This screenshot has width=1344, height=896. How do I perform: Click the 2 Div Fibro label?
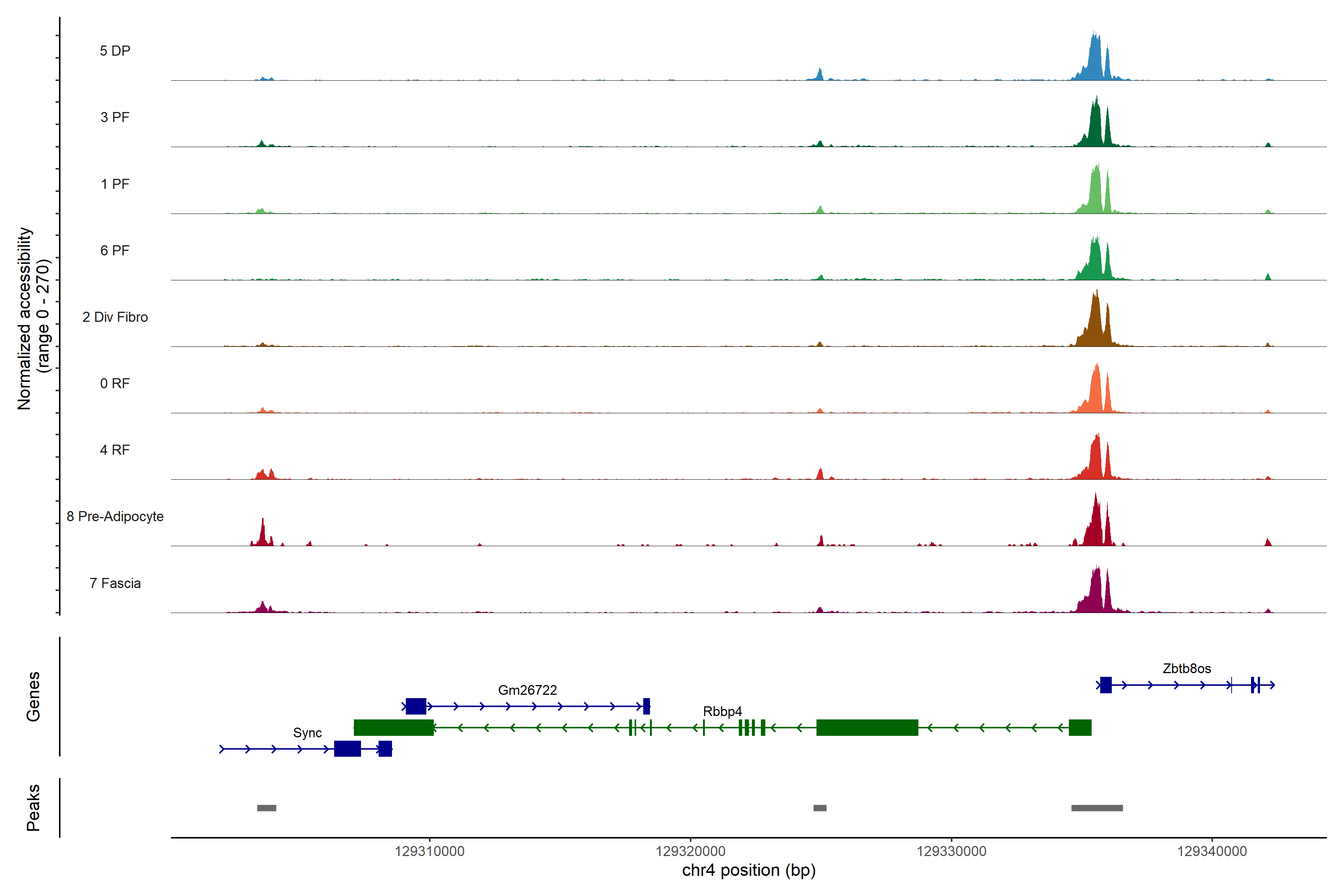pos(115,317)
